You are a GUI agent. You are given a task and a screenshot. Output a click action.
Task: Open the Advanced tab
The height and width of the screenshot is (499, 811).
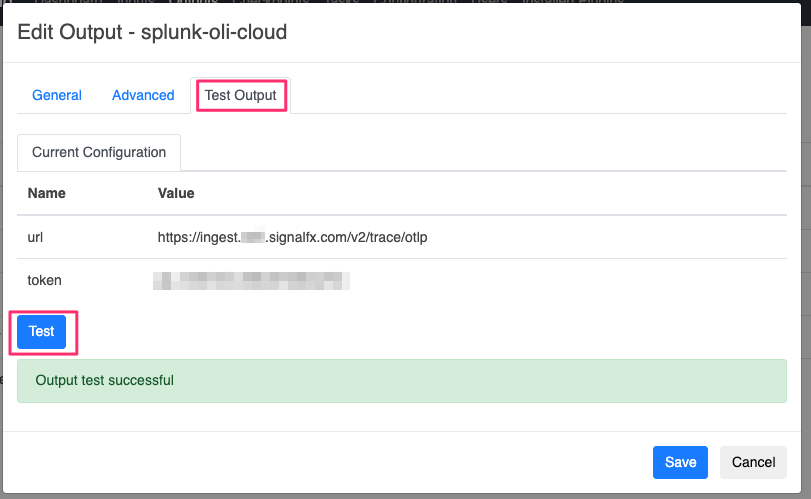[143, 95]
